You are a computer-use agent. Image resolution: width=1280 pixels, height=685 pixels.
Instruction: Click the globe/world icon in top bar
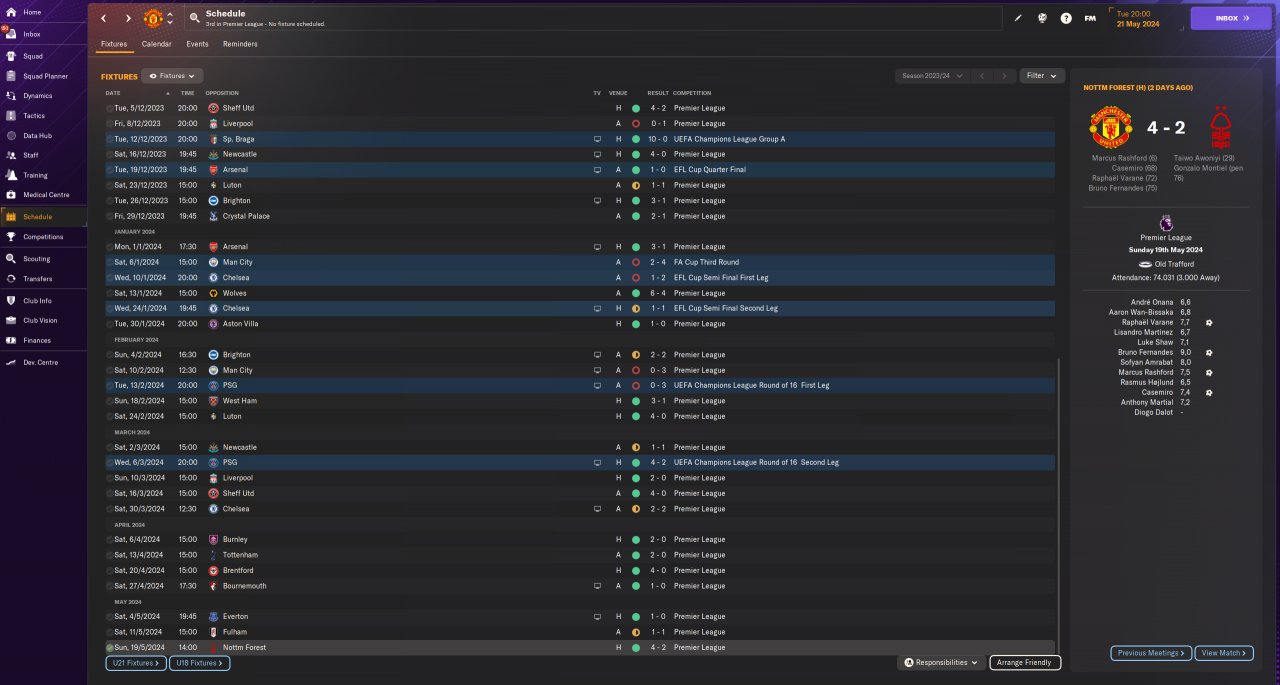1042,18
